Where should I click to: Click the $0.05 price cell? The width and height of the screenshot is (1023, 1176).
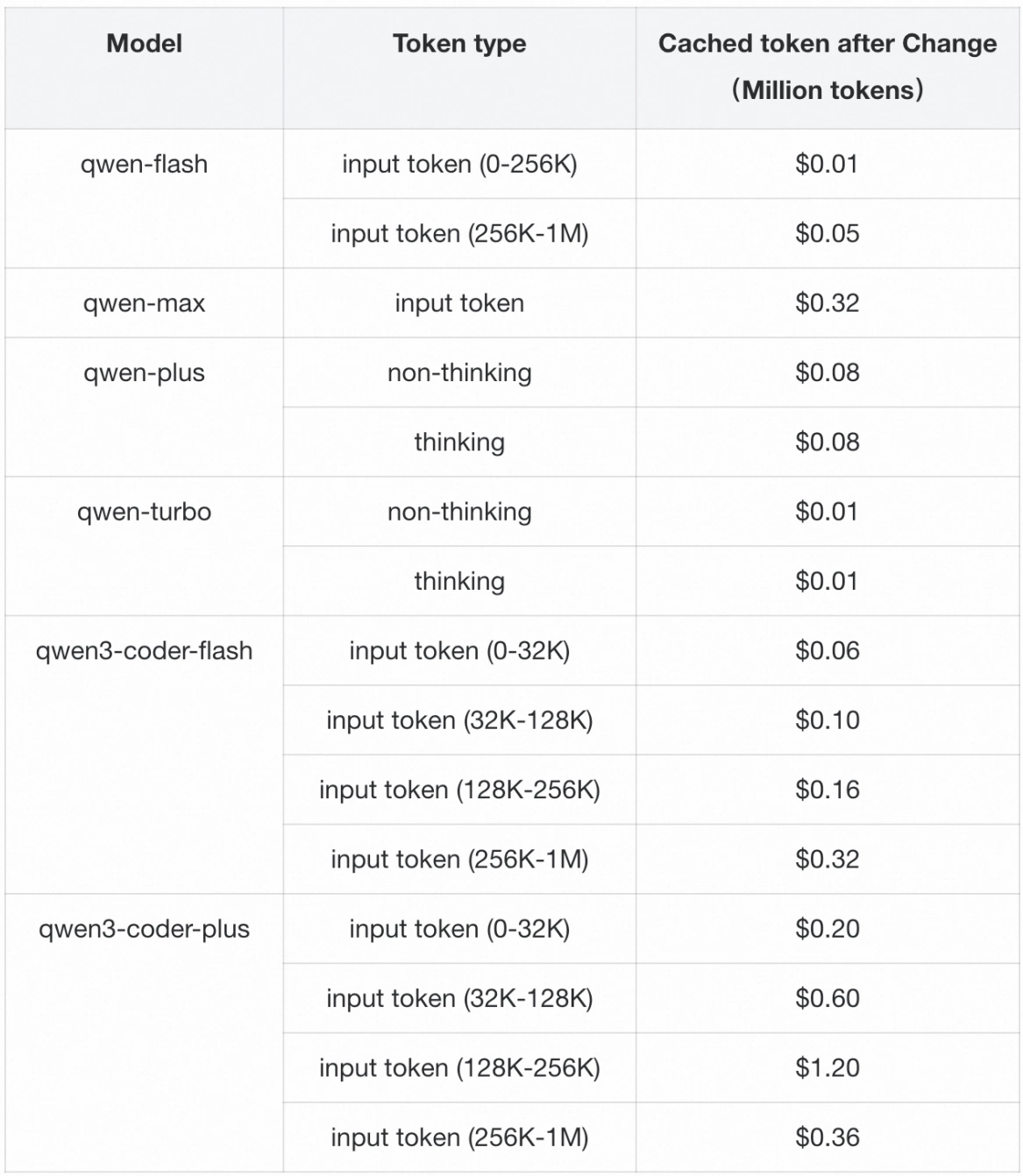tap(827, 233)
